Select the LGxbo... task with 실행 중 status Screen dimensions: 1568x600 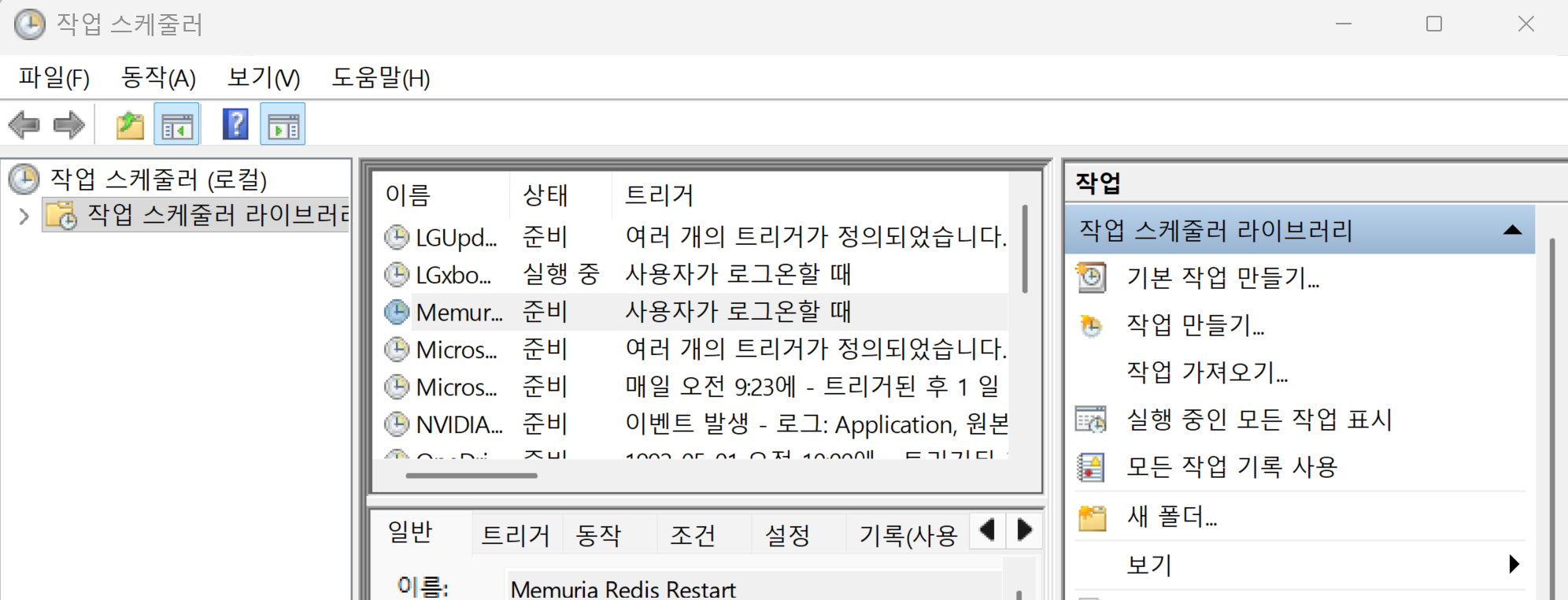pyautogui.click(x=453, y=275)
